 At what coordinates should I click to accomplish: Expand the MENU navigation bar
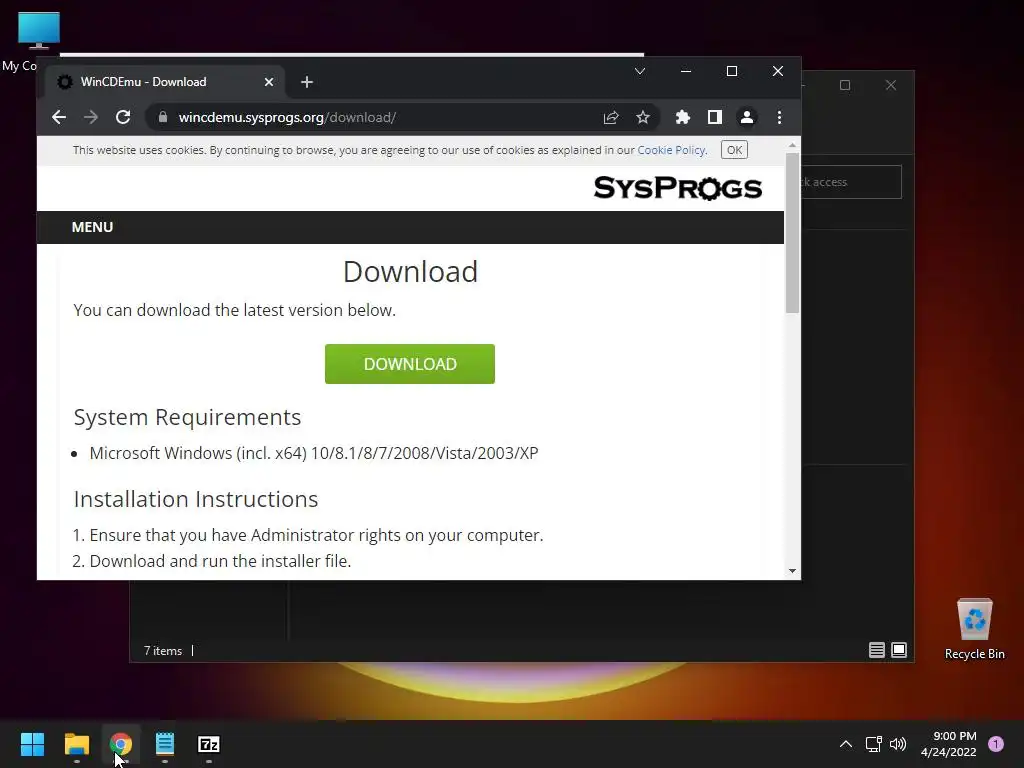tap(92, 227)
